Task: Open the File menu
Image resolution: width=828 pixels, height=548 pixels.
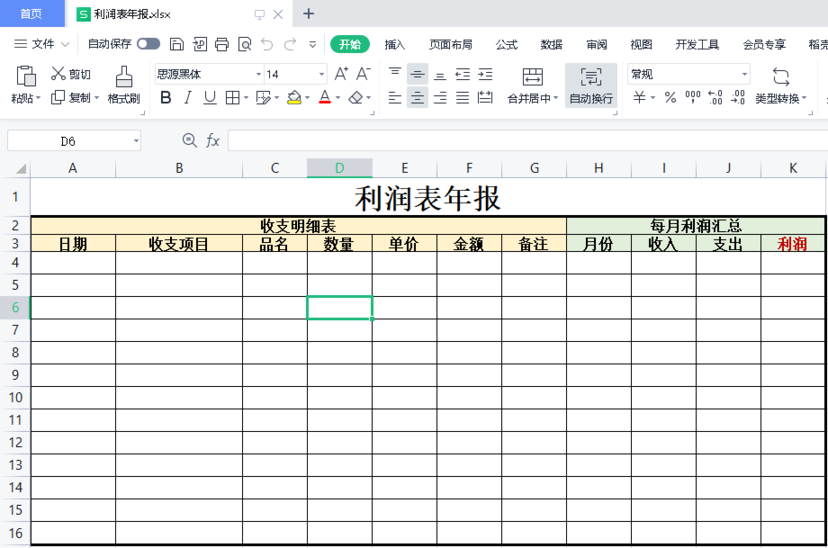Action: point(42,44)
